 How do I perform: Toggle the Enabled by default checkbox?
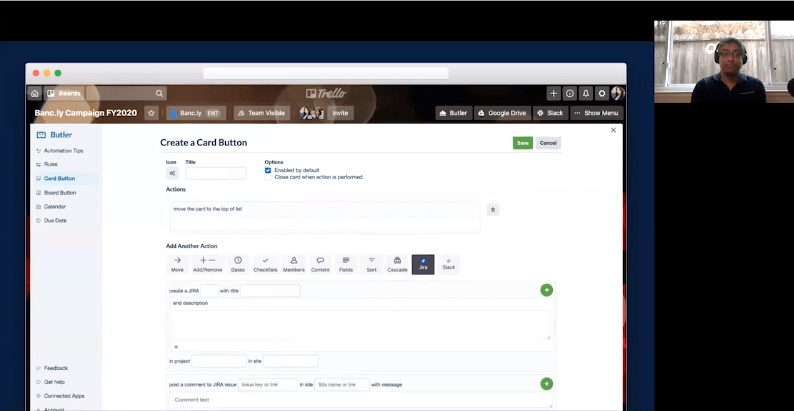[x=268, y=170]
